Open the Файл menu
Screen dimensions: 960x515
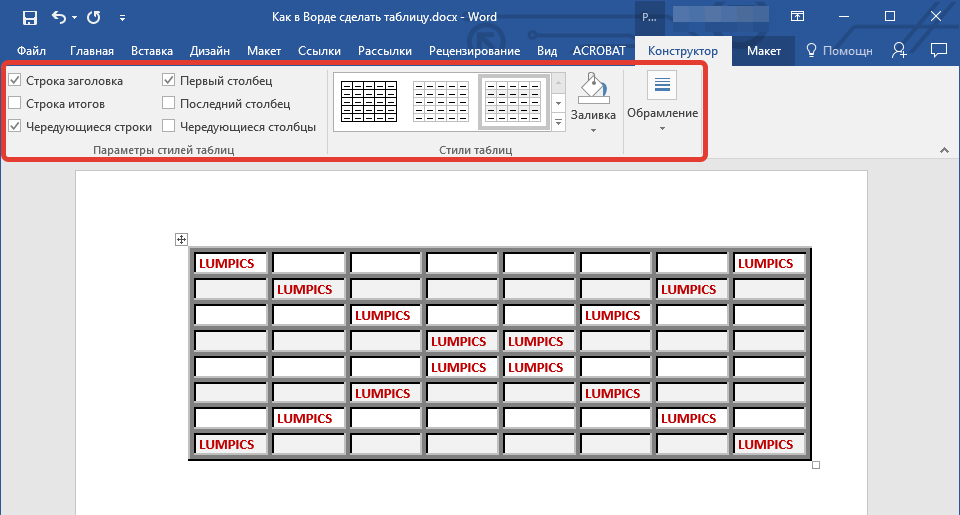pos(31,51)
